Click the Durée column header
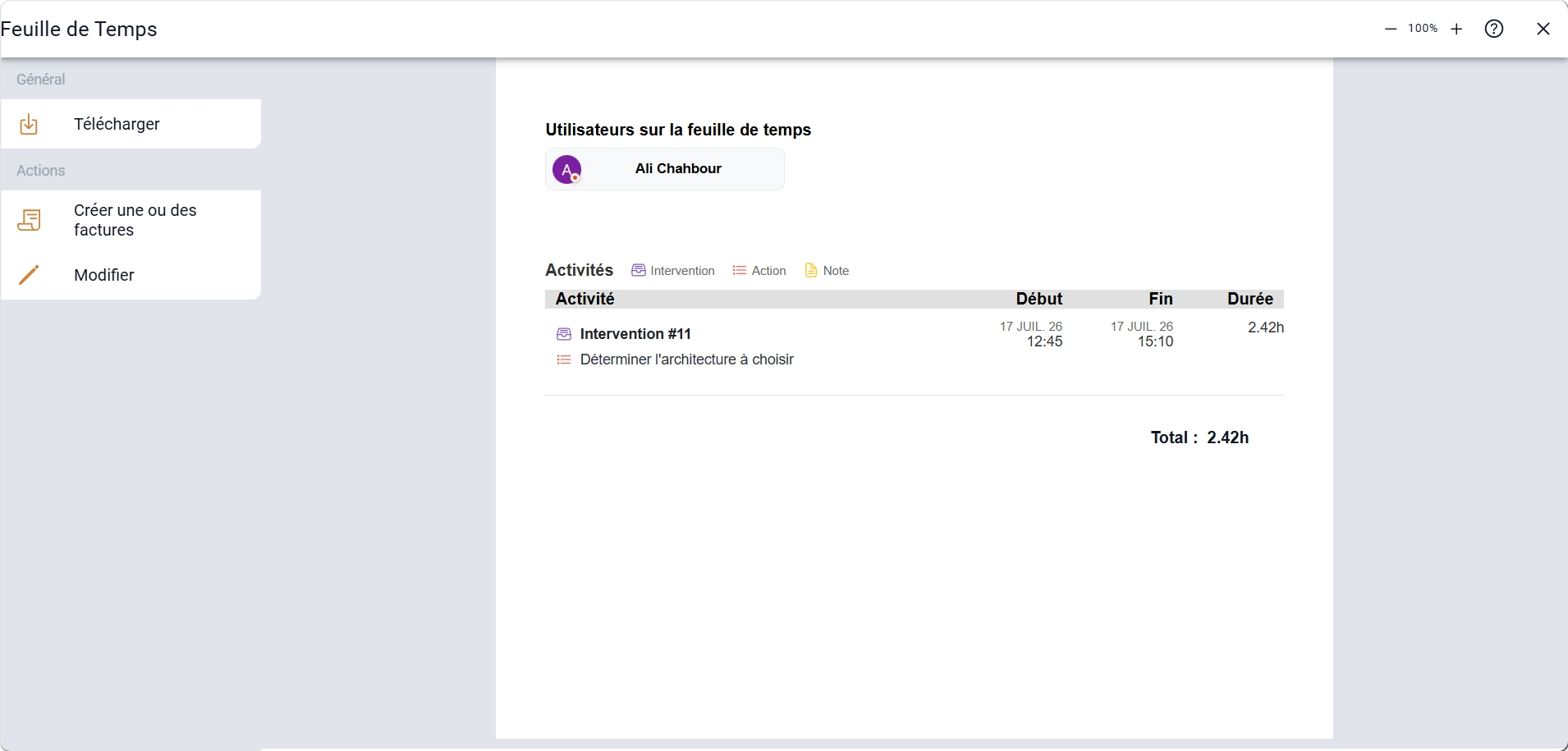The height and width of the screenshot is (751, 1568). pyautogui.click(x=1250, y=299)
